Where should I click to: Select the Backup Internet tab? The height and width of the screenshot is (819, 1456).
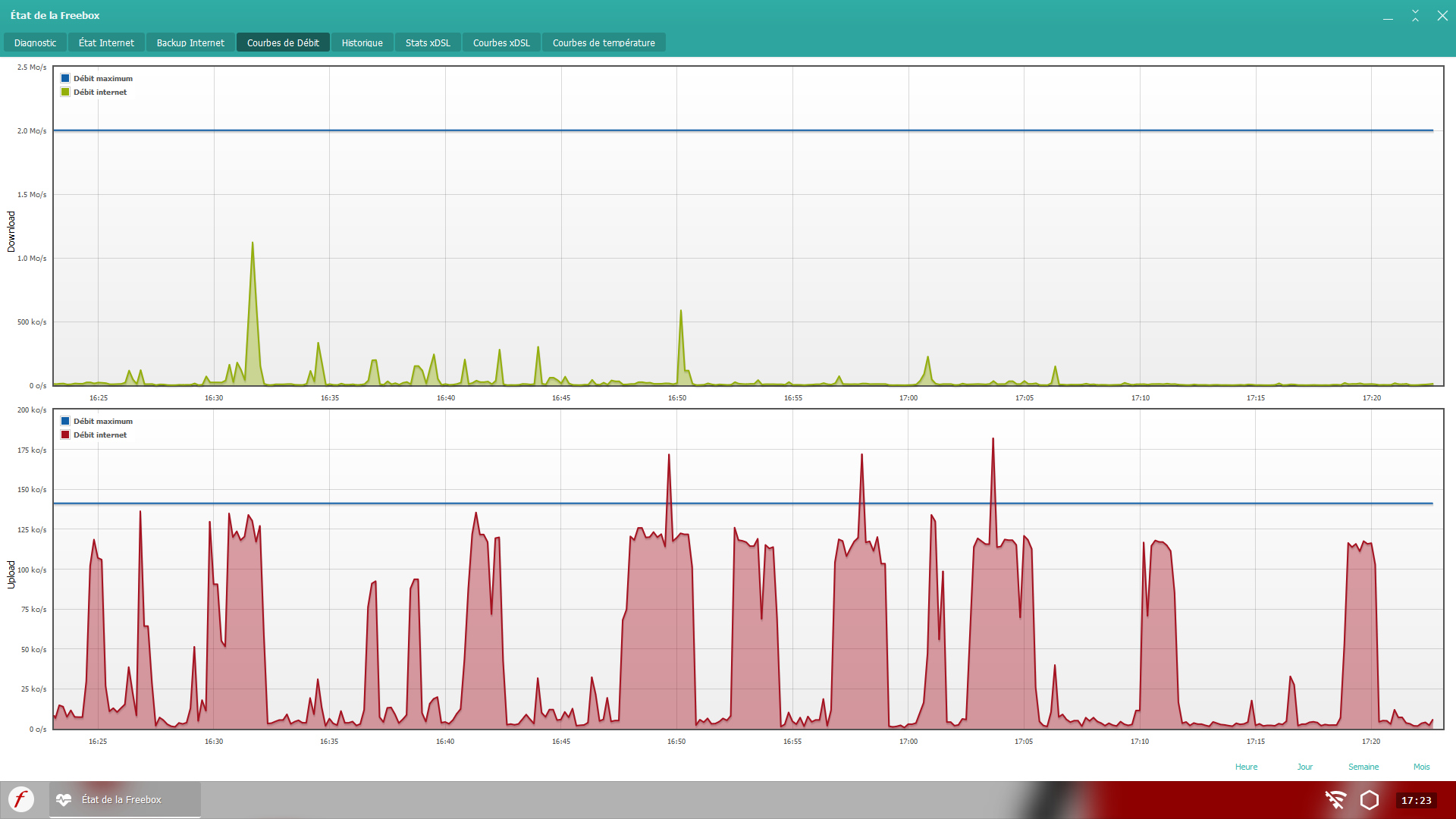point(190,42)
